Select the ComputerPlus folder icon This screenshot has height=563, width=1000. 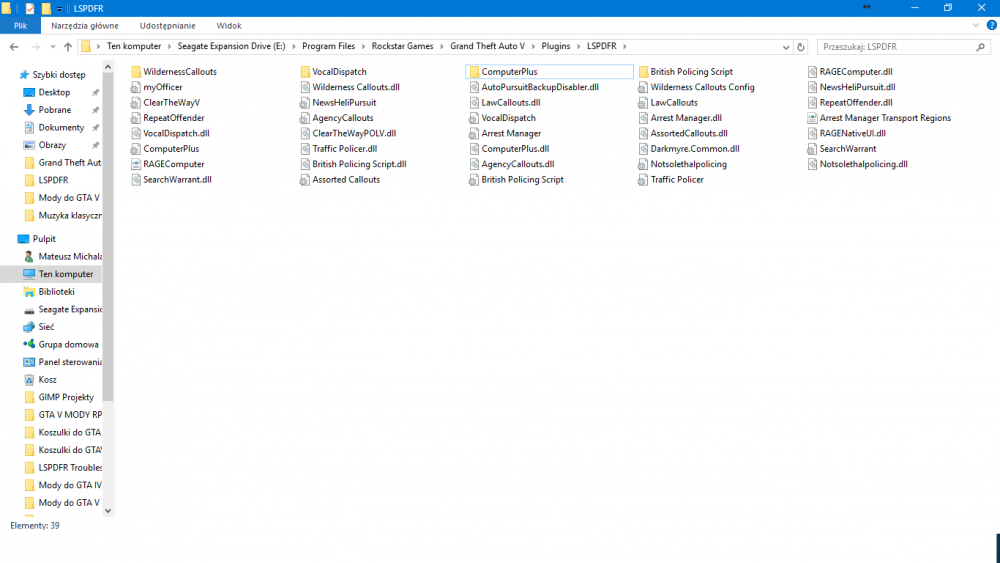point(474,72)
